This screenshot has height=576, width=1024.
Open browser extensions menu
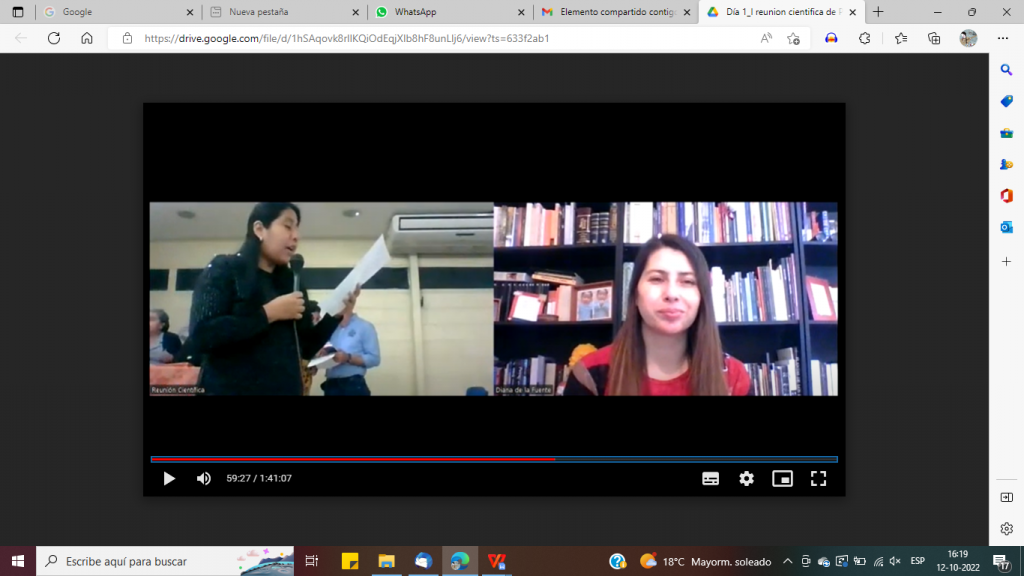[x=865, y=38]
